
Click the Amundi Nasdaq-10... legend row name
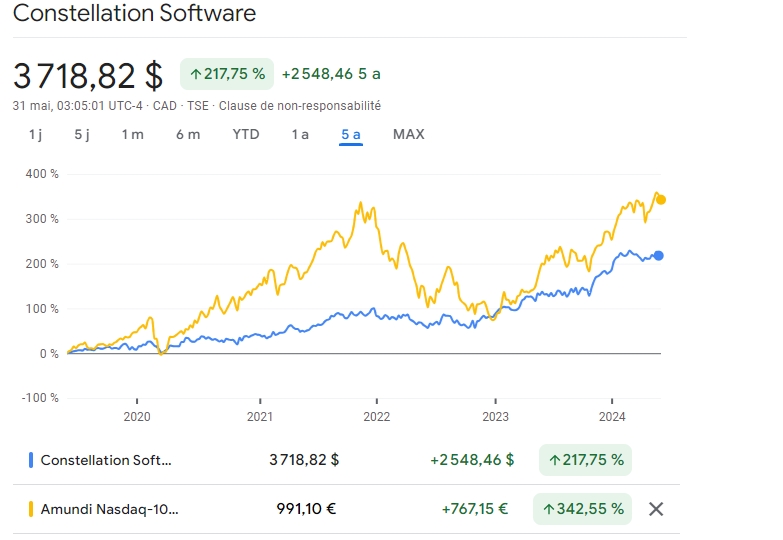109,509
